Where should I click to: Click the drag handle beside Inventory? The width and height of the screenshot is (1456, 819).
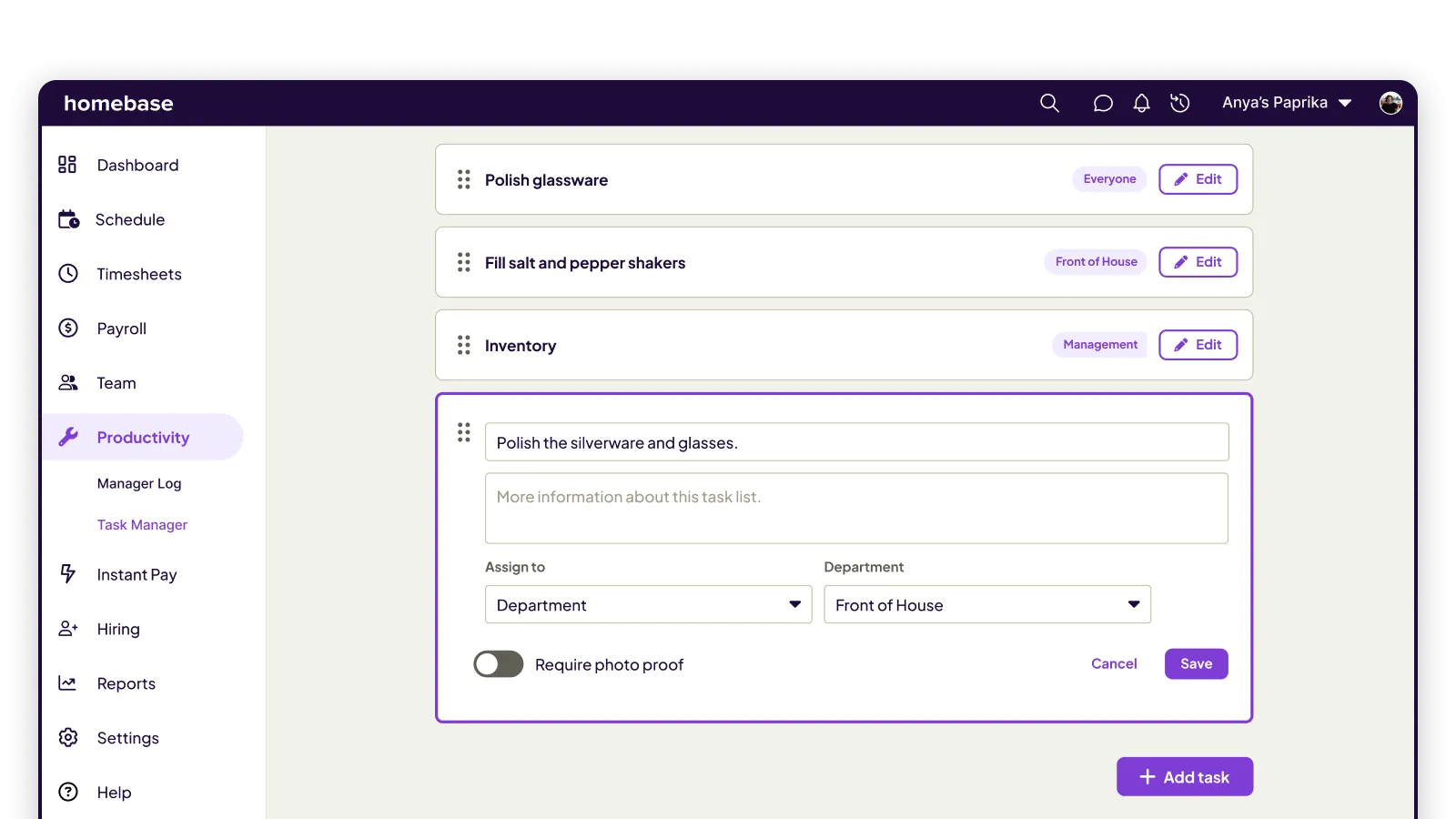(x=463, y=345)
